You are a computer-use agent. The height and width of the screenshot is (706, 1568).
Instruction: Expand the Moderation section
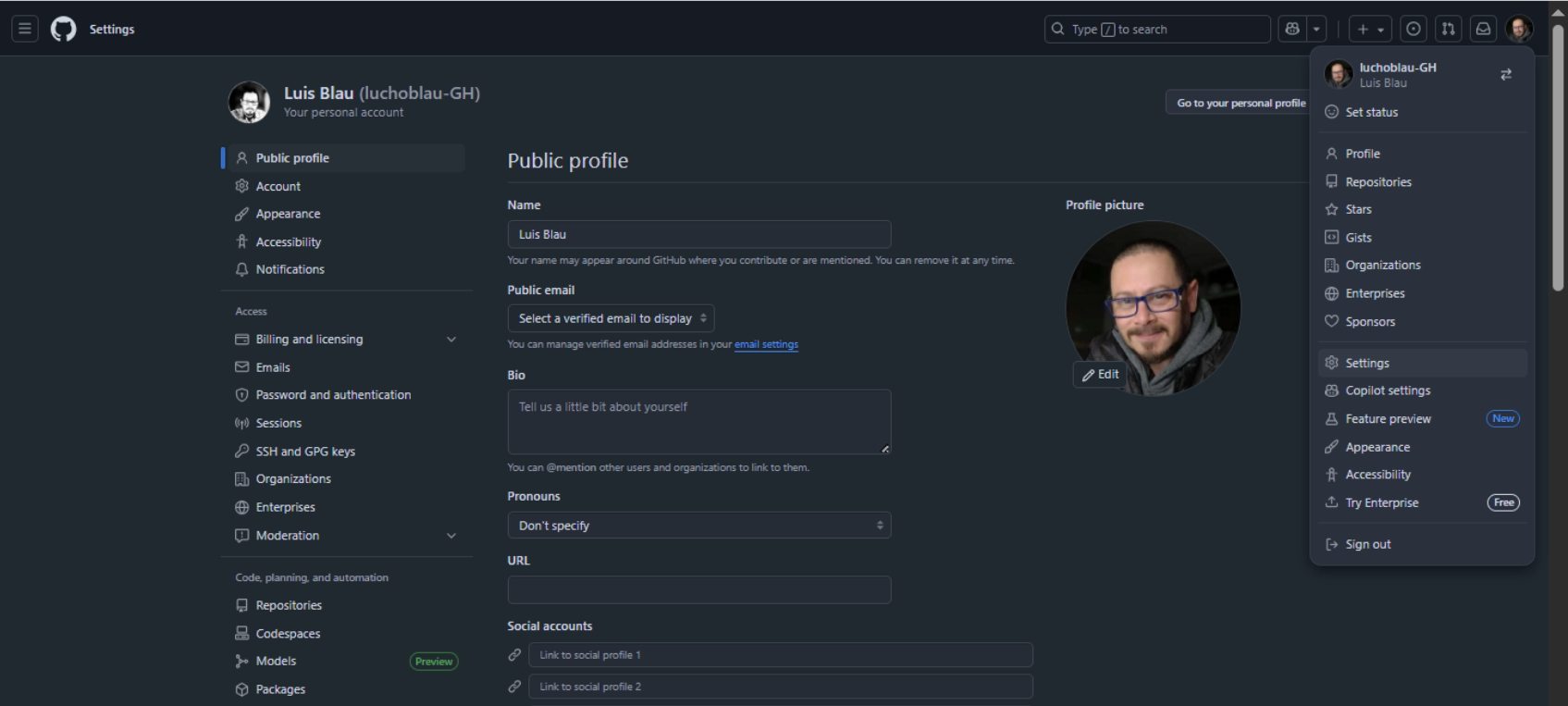[x=451, y=536]
